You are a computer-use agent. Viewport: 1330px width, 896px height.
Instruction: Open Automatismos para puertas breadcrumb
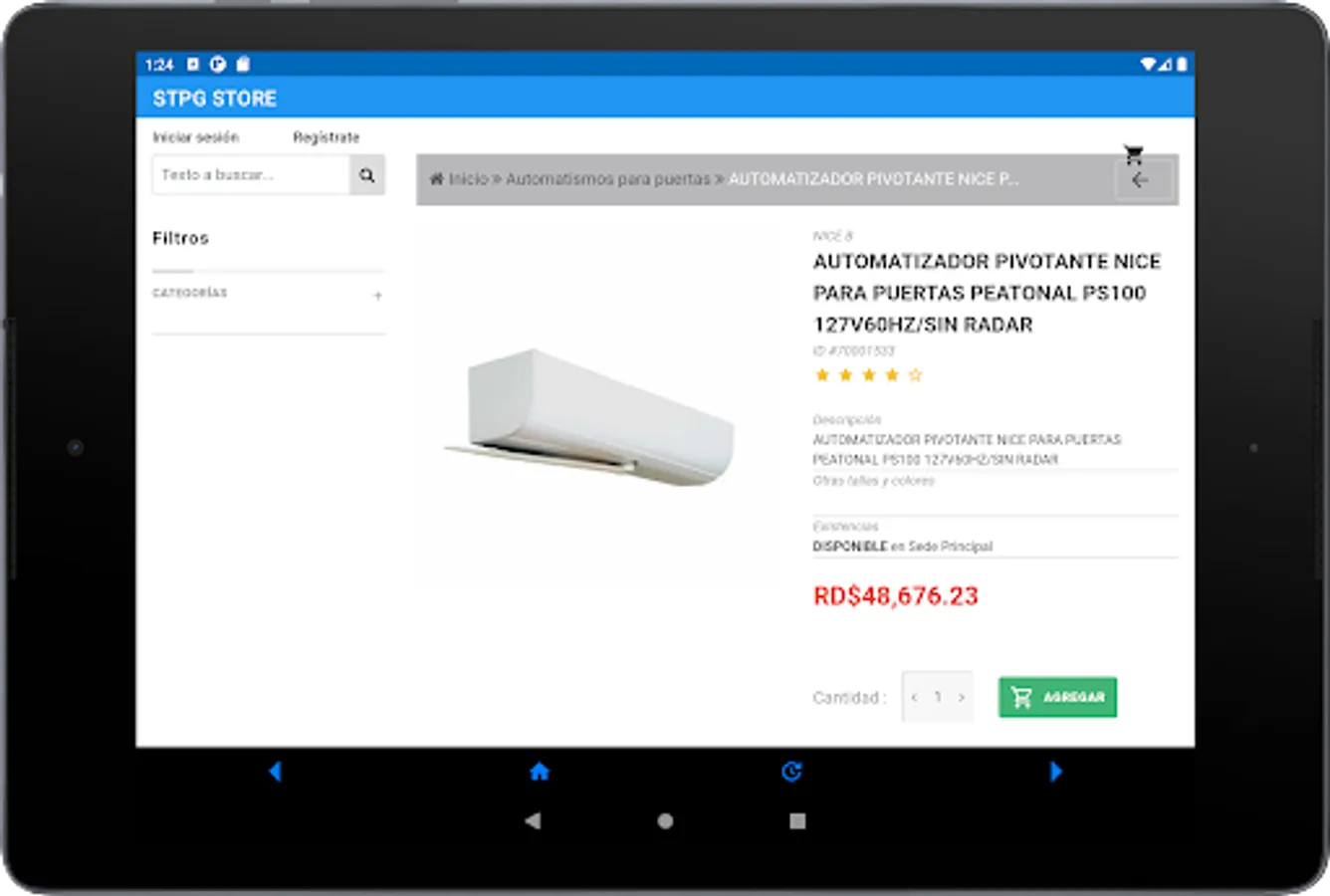click(608, 179)
